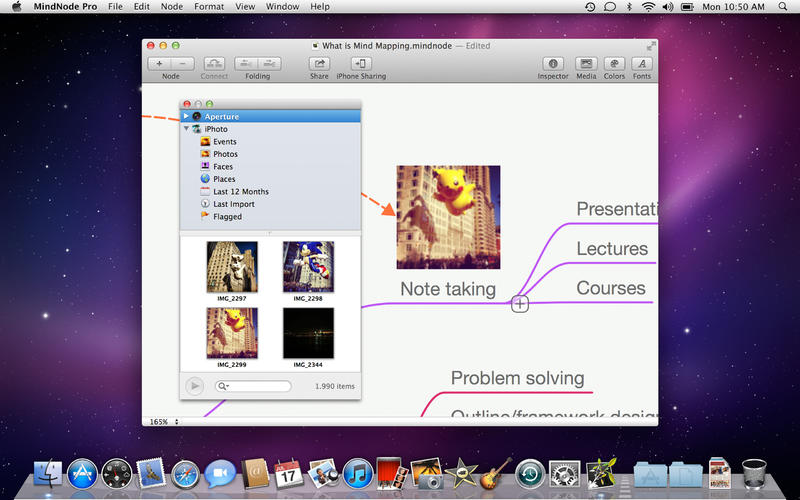Screen dimensions: 800x500
Task: Open the Share toolbar button
Action: (319, 63)
